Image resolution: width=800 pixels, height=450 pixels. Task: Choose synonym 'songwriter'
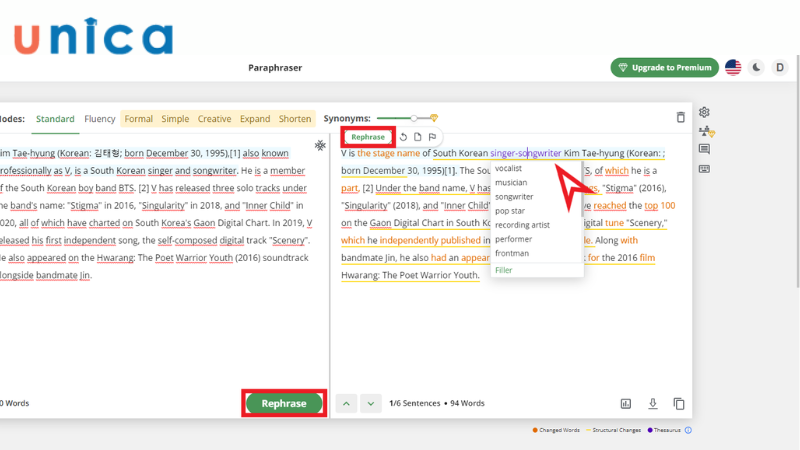tap(514, 196)
